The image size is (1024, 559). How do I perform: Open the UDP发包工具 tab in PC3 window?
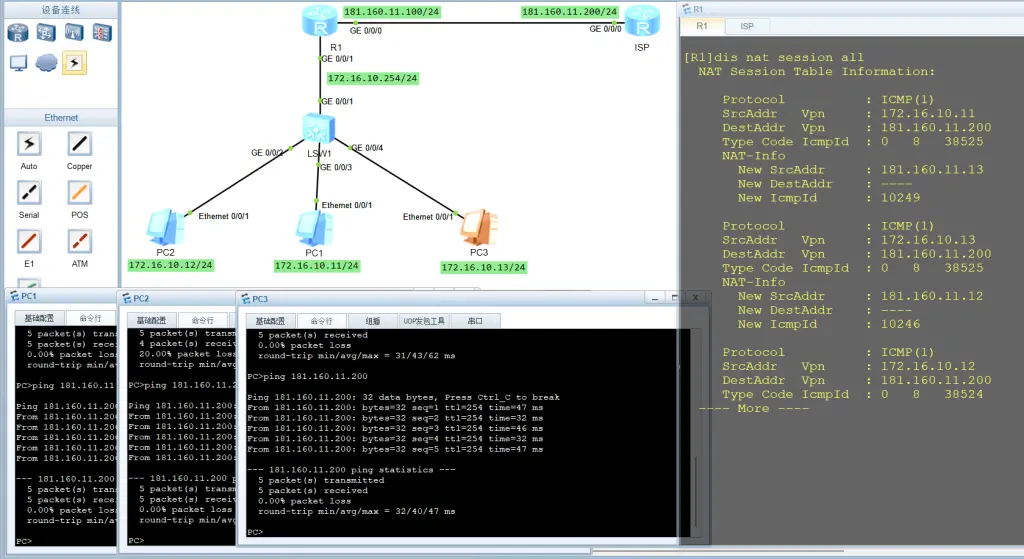pyautogui.click(x=423, y=321)
